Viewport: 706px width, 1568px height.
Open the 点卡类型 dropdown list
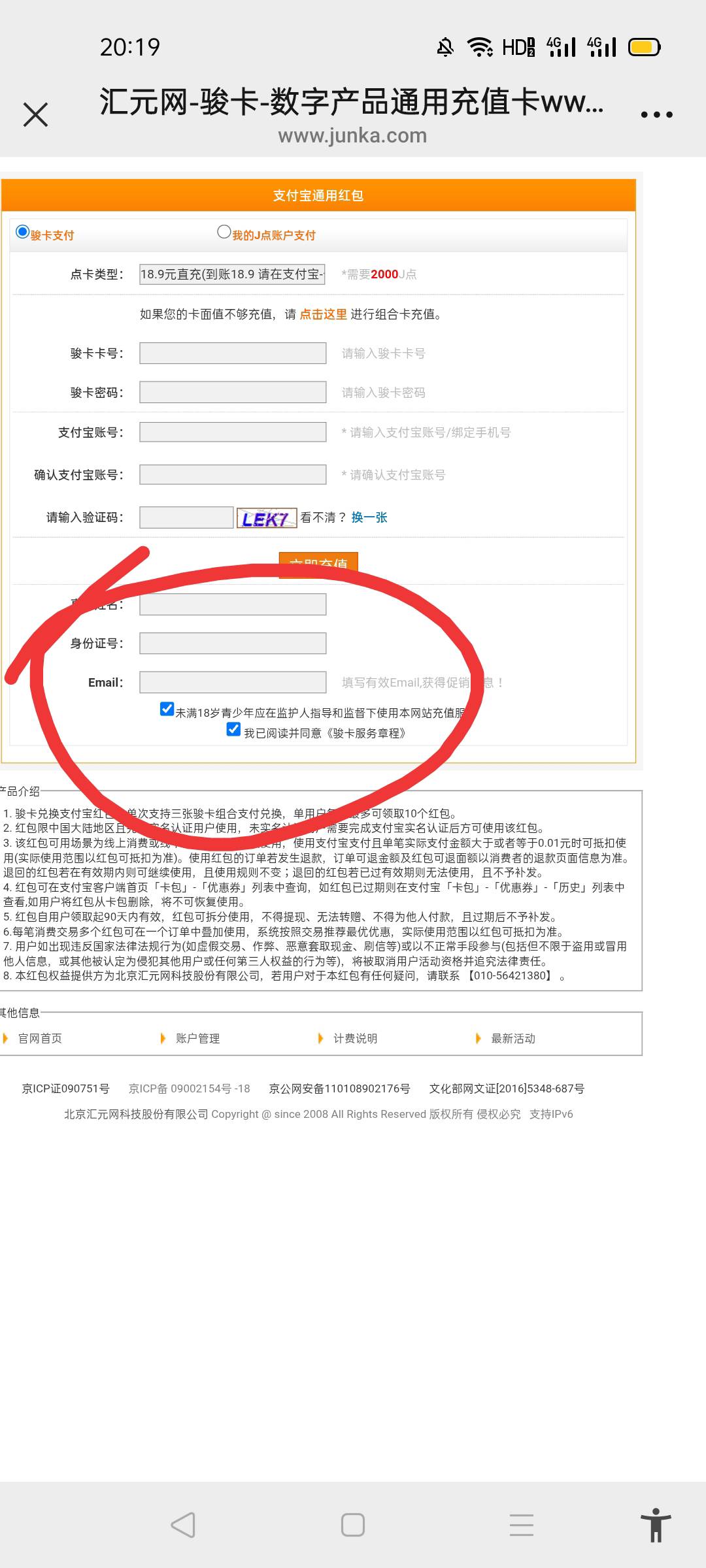click(233, 274)
